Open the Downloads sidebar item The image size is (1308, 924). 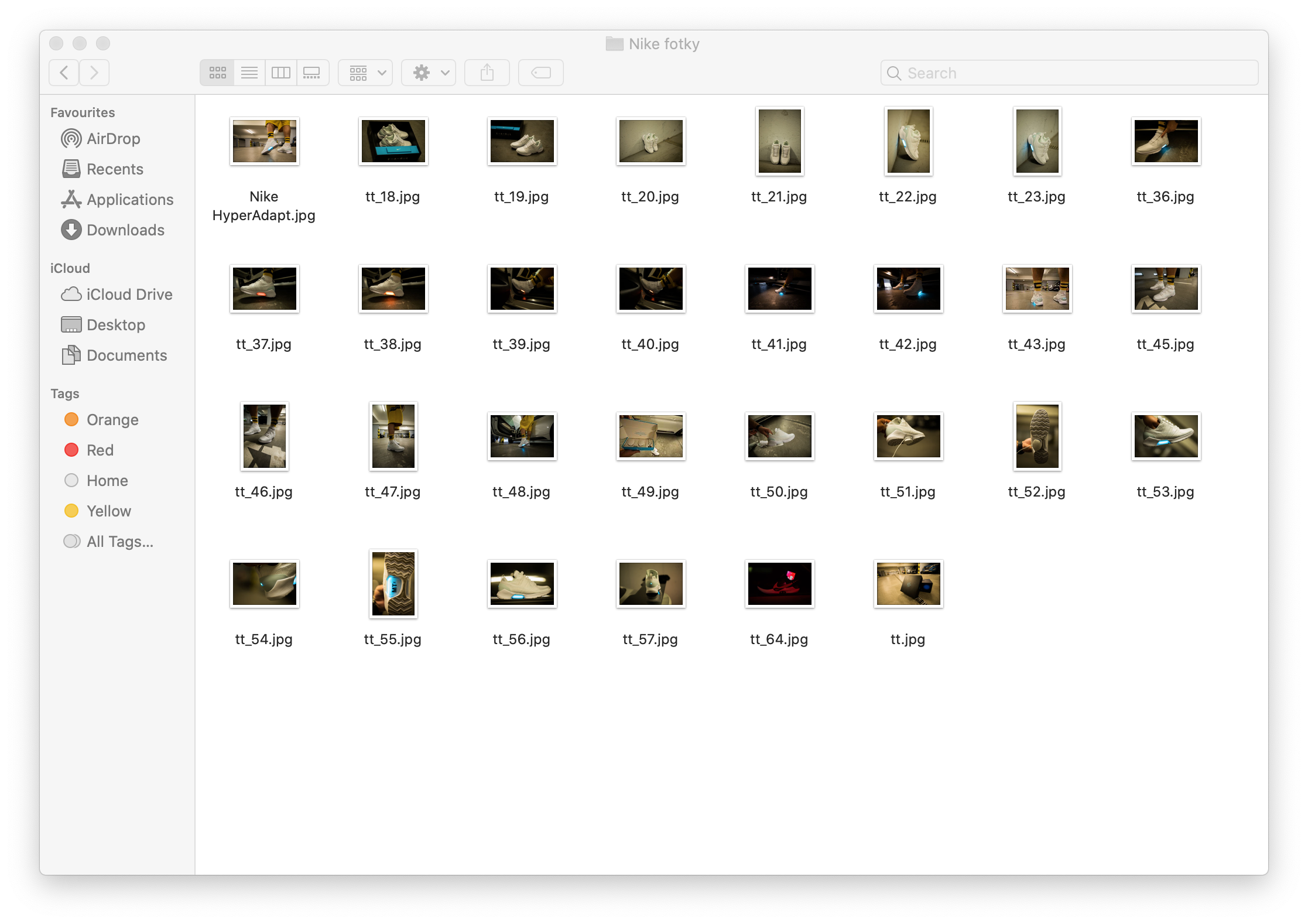(125, 230)
